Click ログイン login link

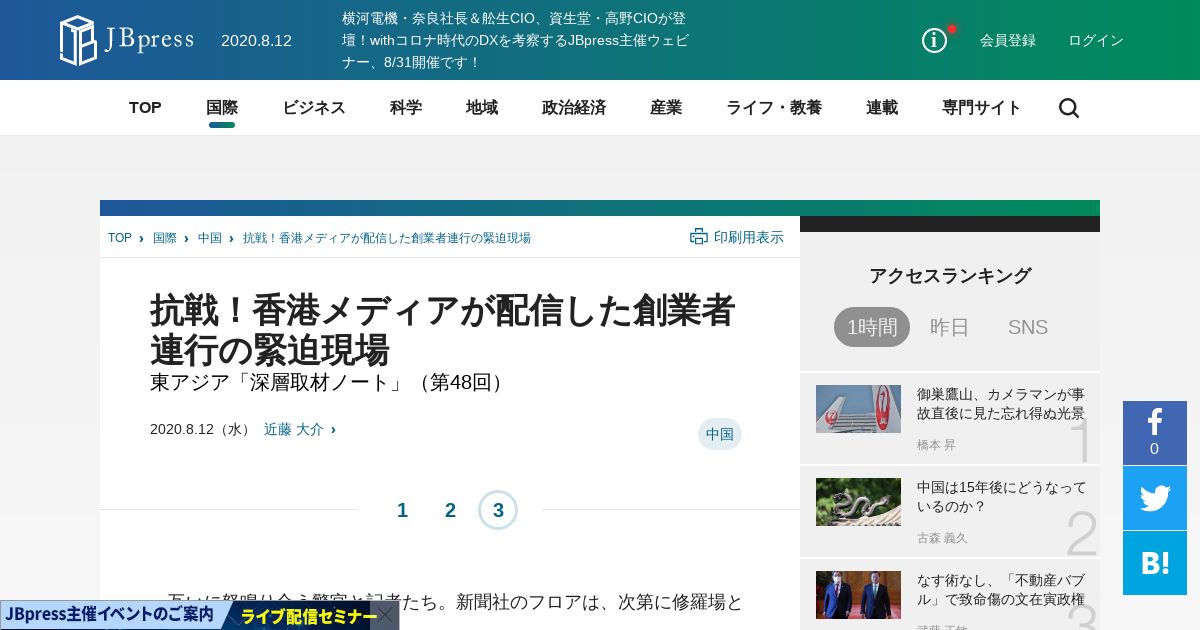[x=1096, y=40]
